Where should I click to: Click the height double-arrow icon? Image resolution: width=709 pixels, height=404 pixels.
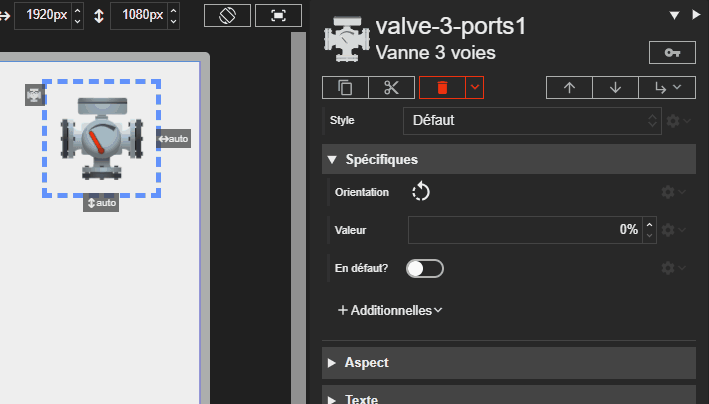(99, 16)
